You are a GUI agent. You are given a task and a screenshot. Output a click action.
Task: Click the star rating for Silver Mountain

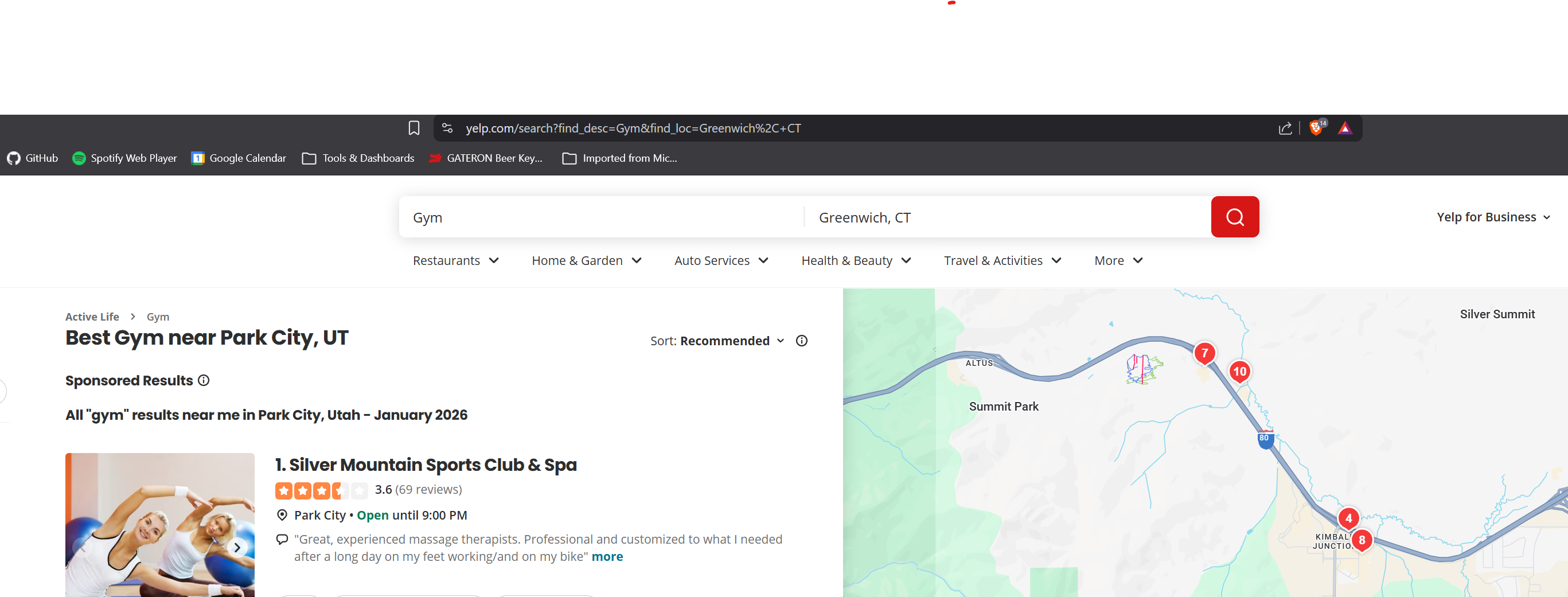[321, 490]
